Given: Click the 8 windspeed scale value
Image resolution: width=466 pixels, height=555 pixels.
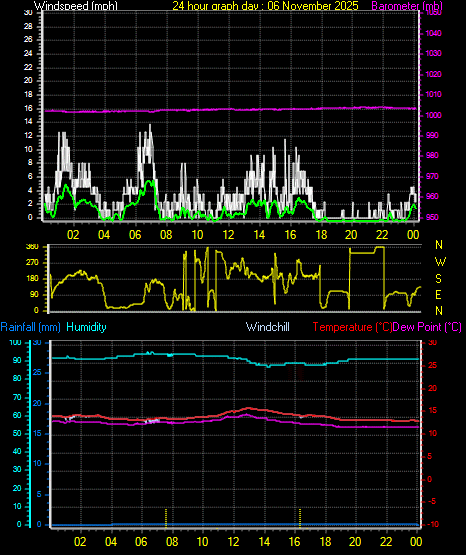Looking at the screenshot, I should click(30, 163).
